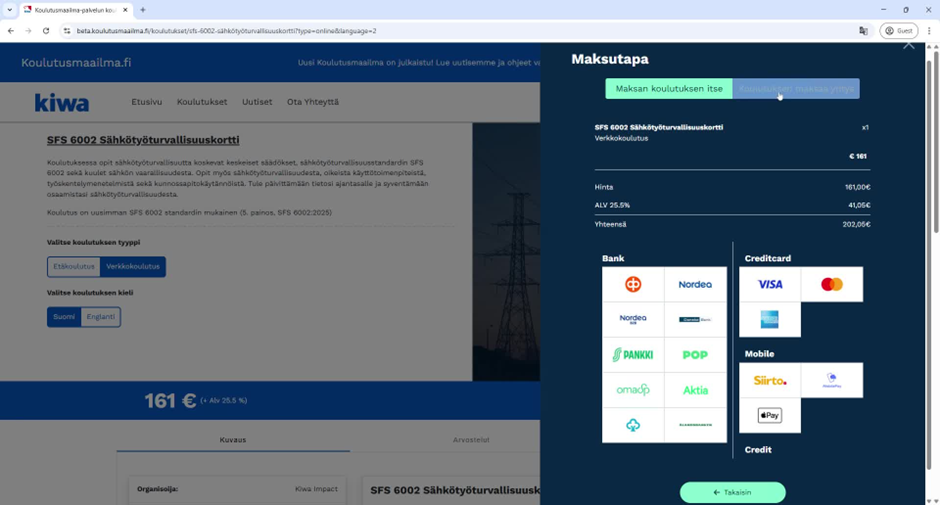Pay with Visa credit card
Image resolution: width=940 pixels, height=505 pixels.
point(770,284)
